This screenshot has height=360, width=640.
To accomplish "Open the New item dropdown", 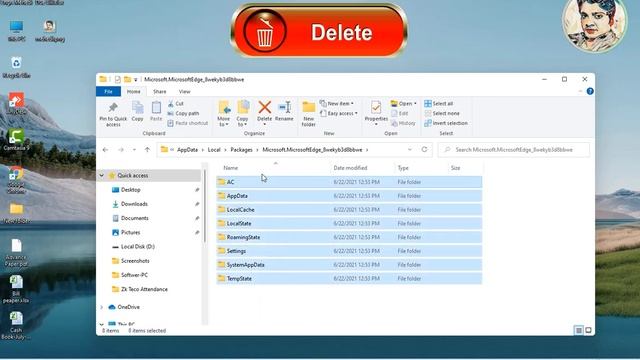I will pyautogui.click(x=337, y=104).
